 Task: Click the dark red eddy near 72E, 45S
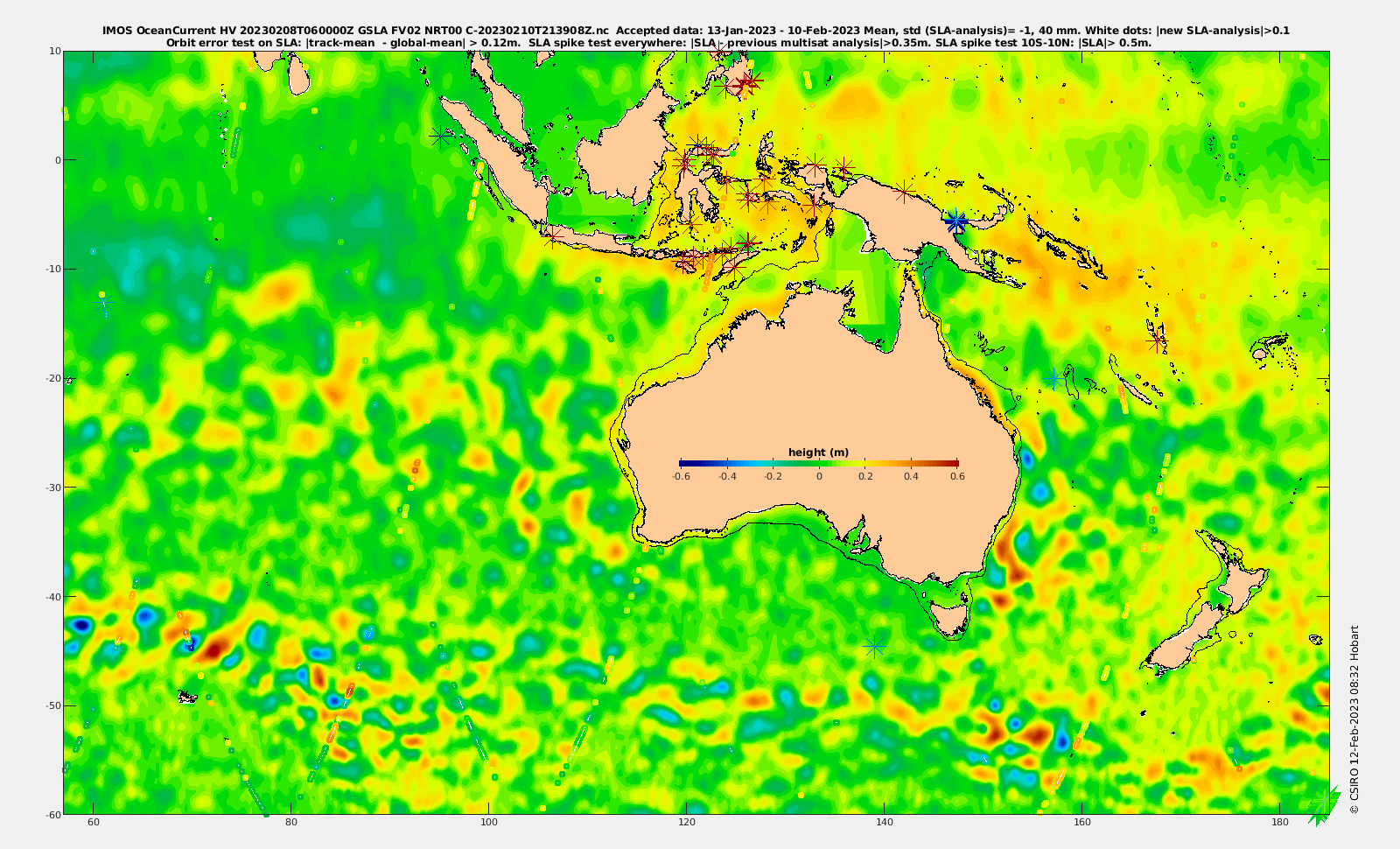click(213, 649)
